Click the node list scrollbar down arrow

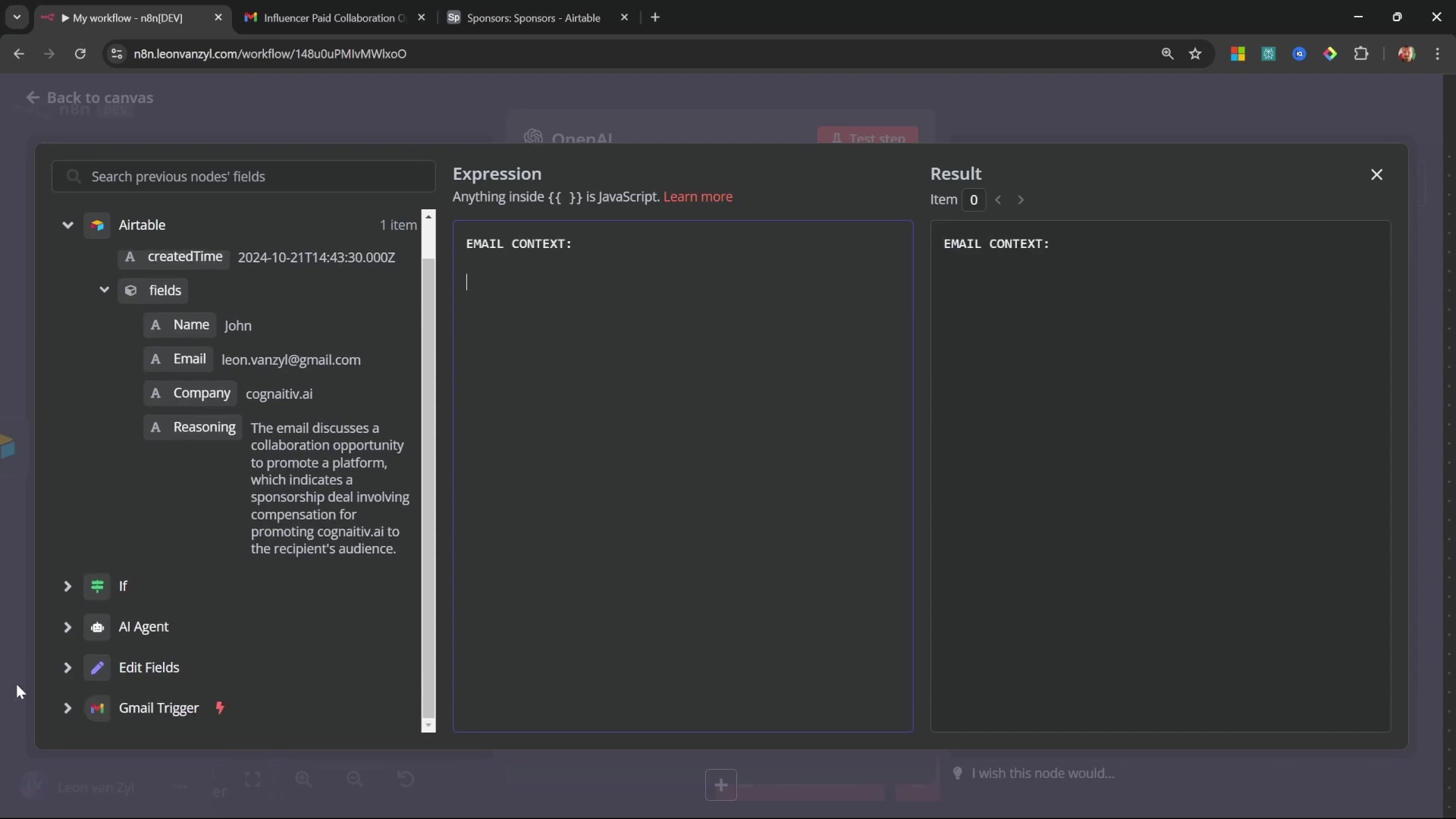tap(428, 726)
